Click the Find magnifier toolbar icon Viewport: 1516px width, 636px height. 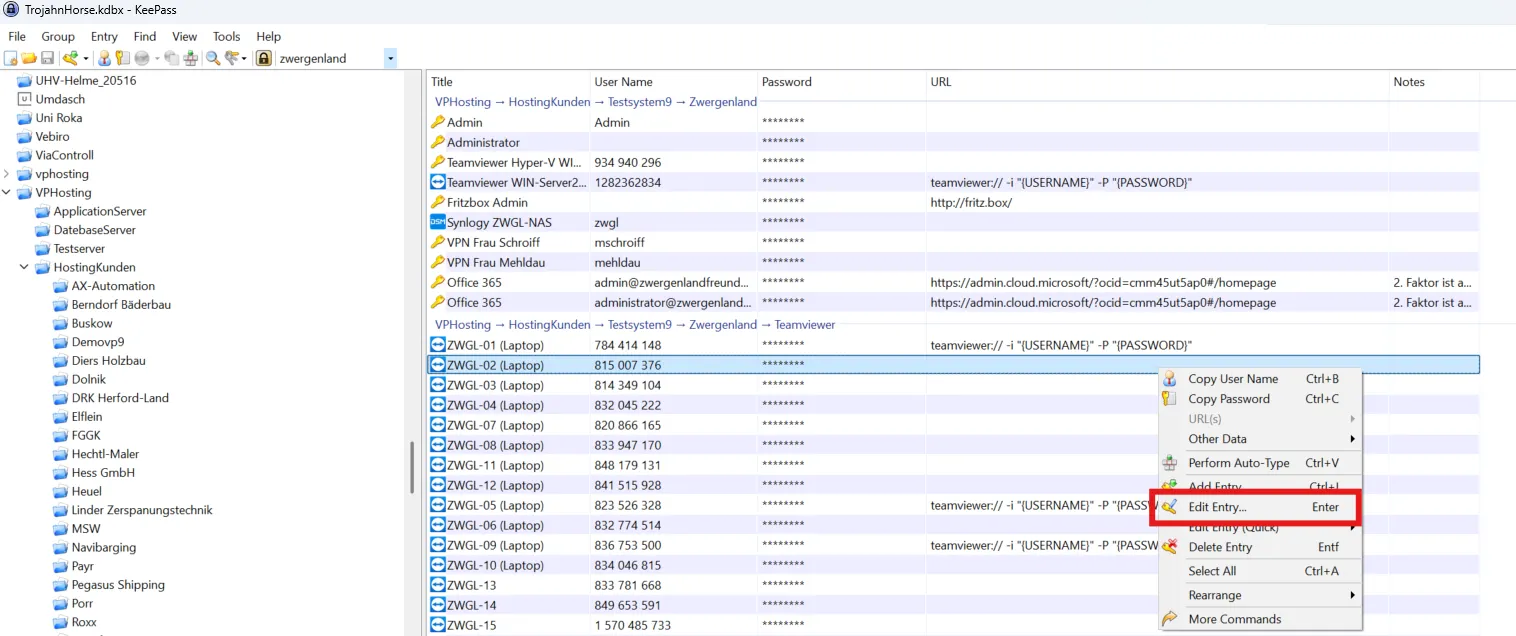click(213, 59)
